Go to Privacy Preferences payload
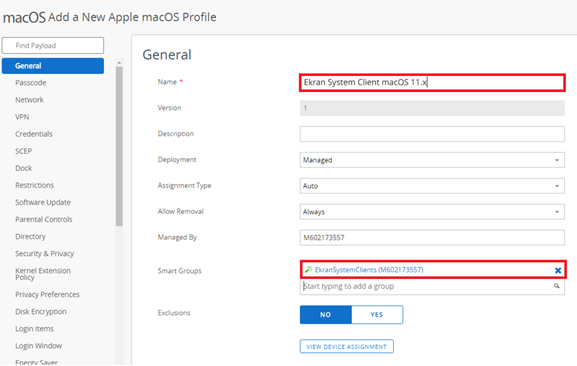Screen dimensions: 577x366 [47, 294]
